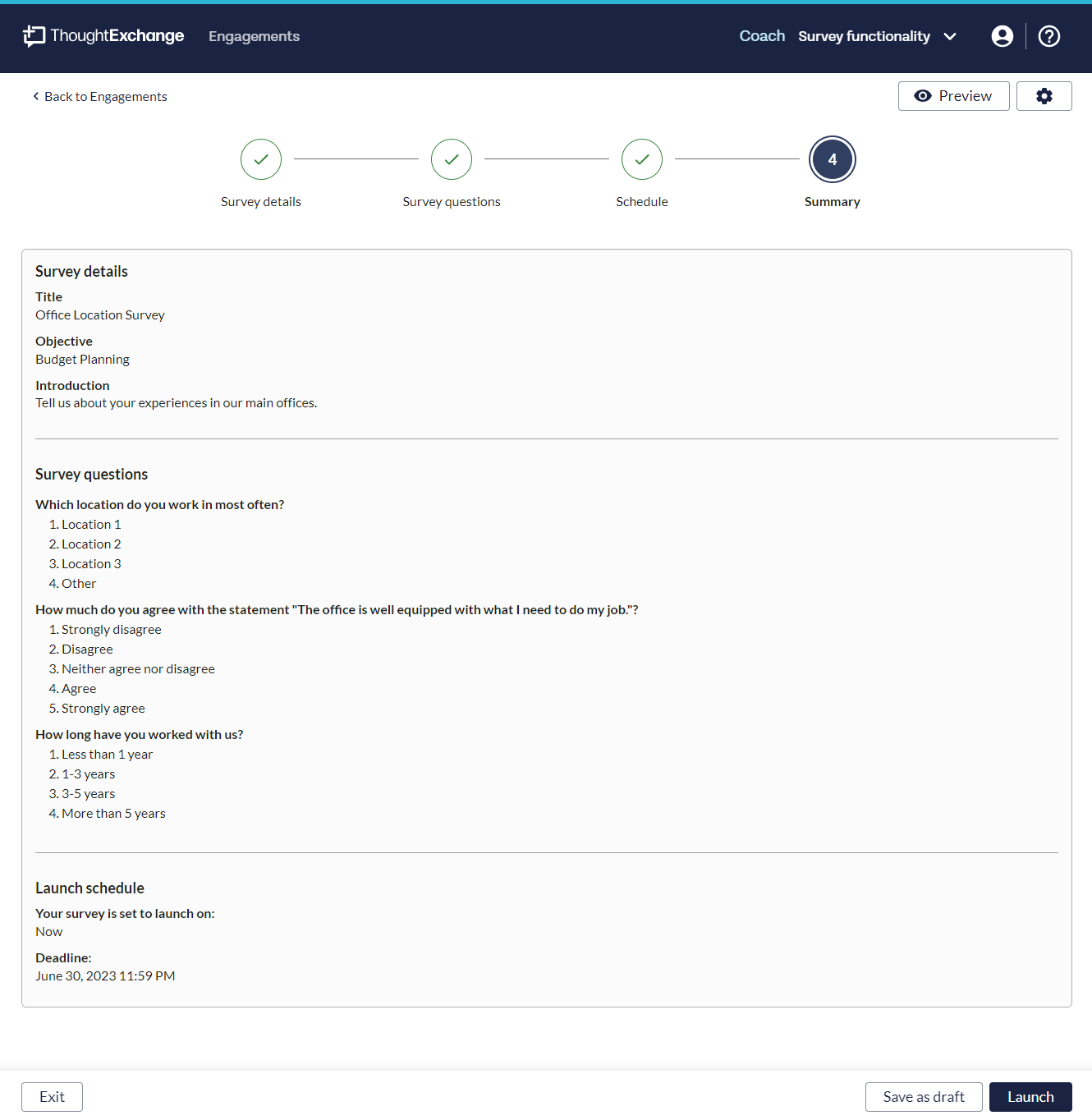Click the Survey questions section heading
The width and height of the screenshot is (1092, 1120).
[92, 475]
